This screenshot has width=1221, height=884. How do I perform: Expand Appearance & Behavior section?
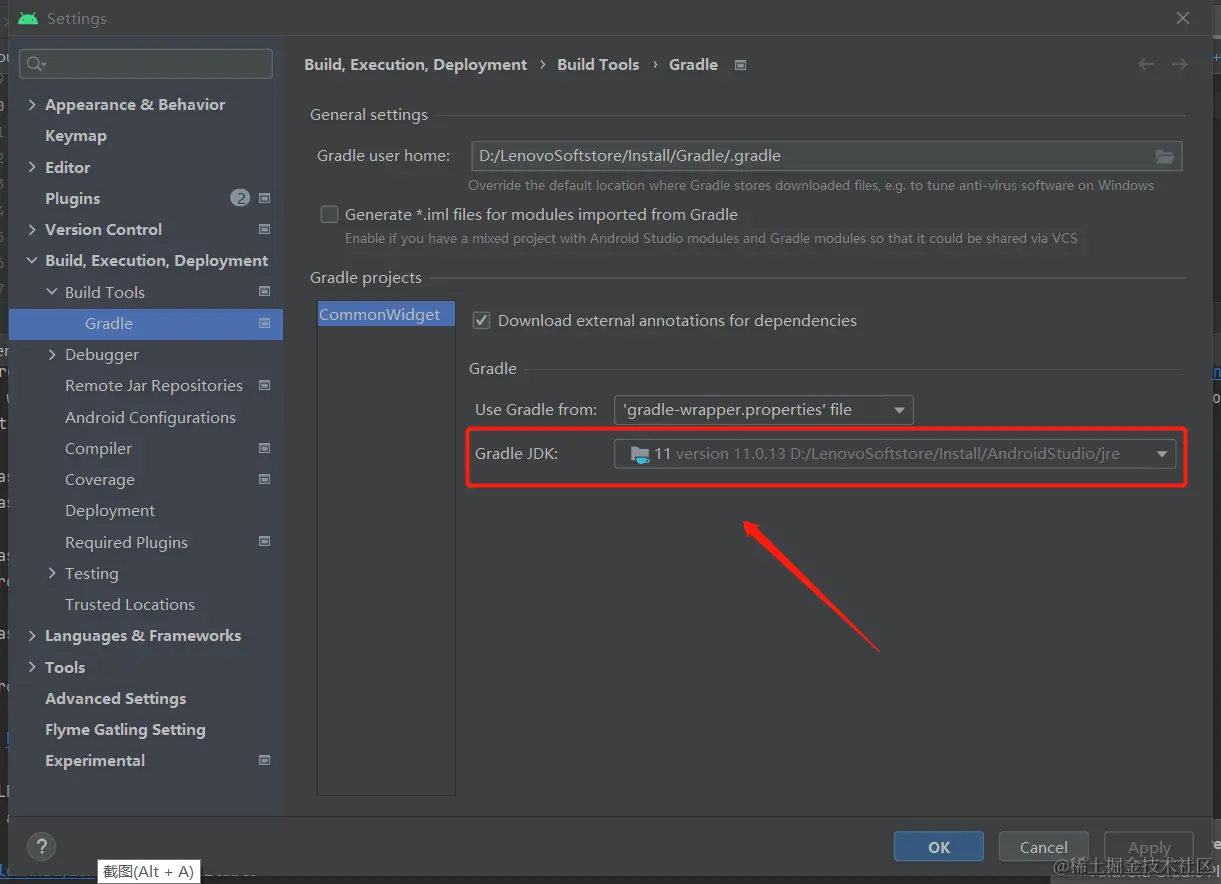click(33, 104)
